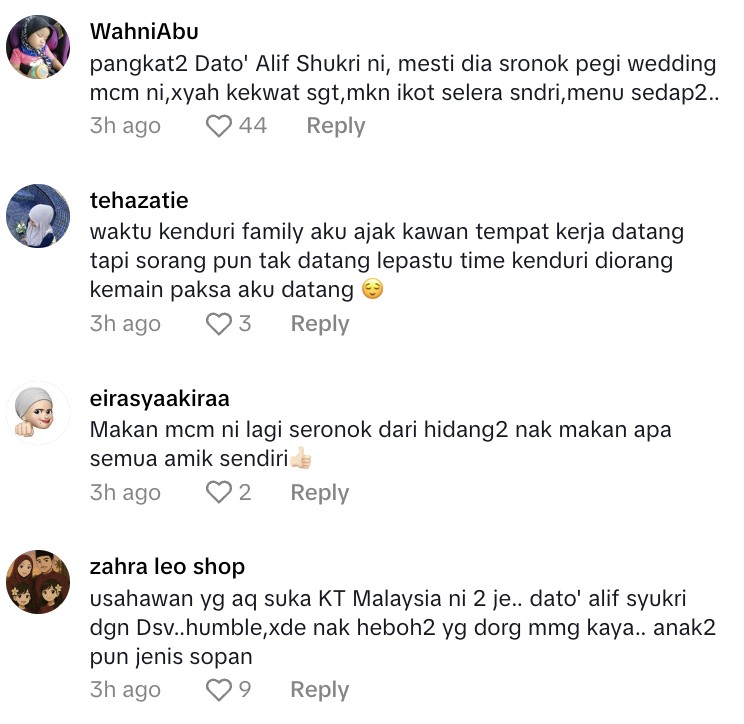Reply to WahniAbu's comment
This screenshot has width=744, height=724.
pyautogui.click(x=336, y=126)
